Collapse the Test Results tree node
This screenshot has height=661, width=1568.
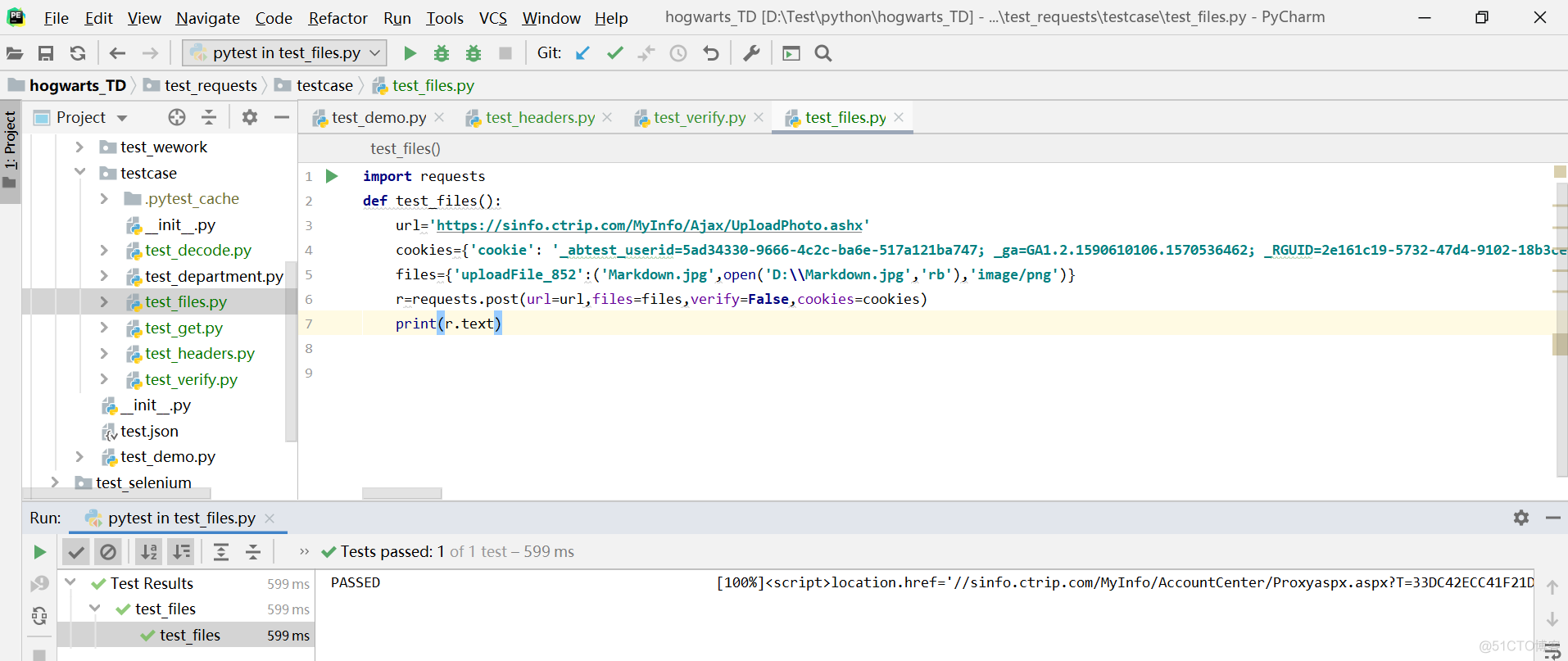click(x=70, y=583)
